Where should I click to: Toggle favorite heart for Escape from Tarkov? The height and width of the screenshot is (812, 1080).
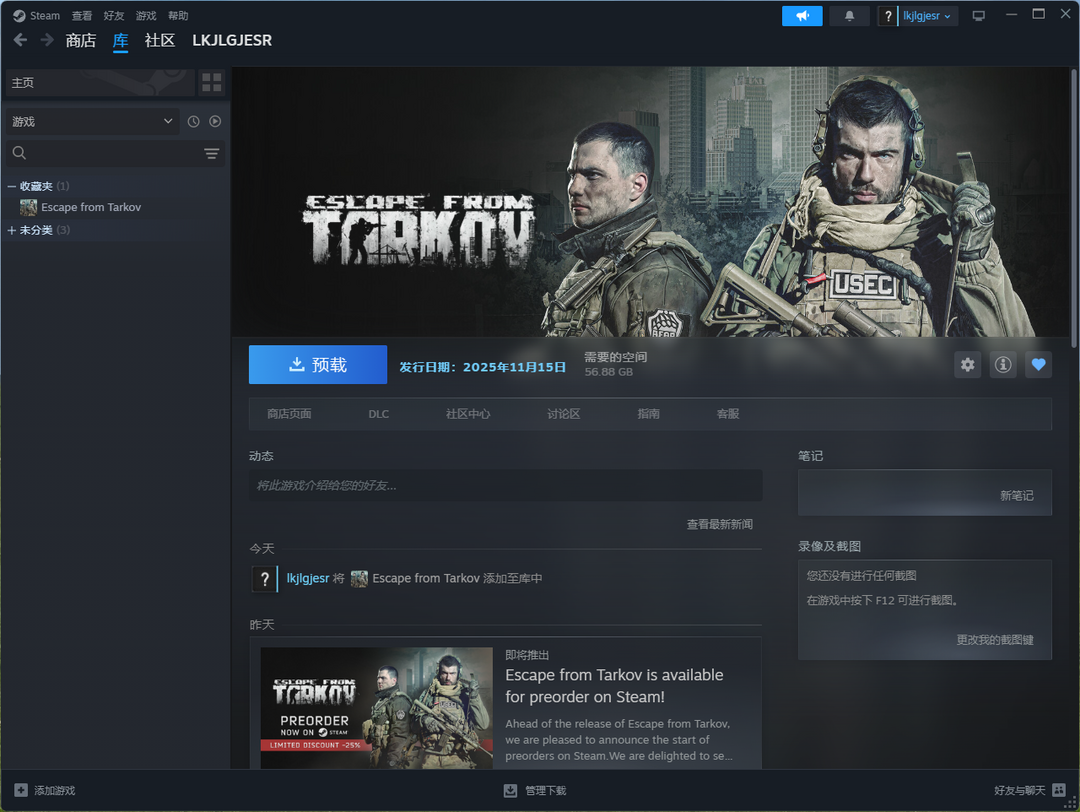tap(1038, 365)
